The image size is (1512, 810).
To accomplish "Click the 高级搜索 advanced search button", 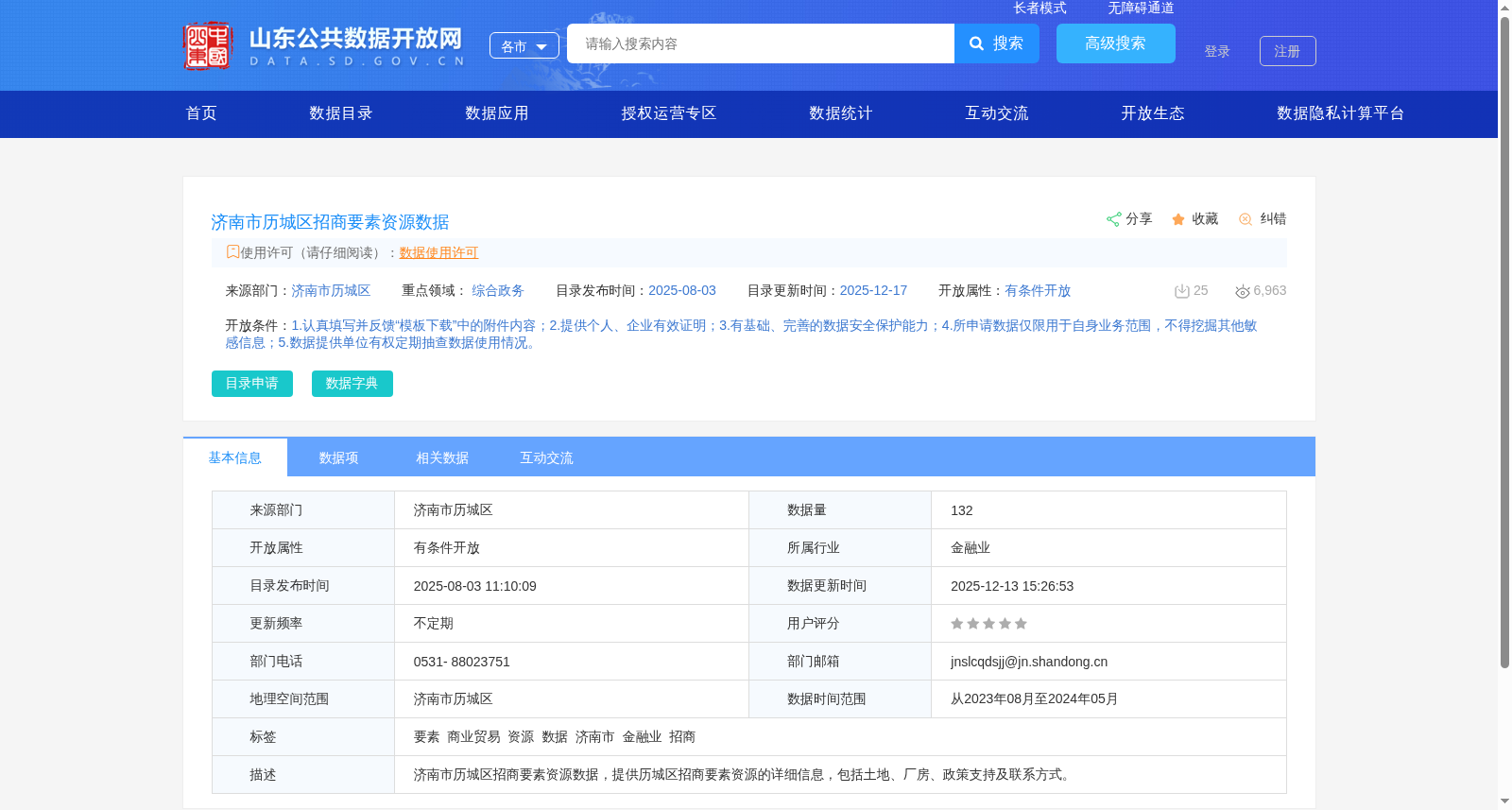I will [x=1115, y=43].
